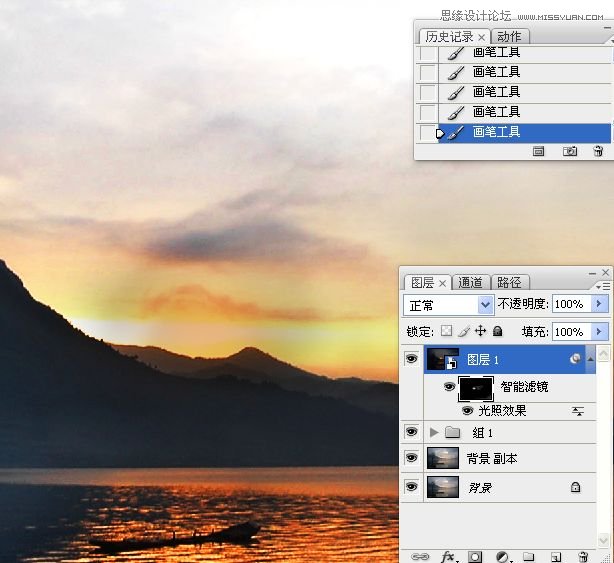Toggle 智能滤镜 visibility eye
This screenshot has width=614, height=563.
(x=449, y=387)
